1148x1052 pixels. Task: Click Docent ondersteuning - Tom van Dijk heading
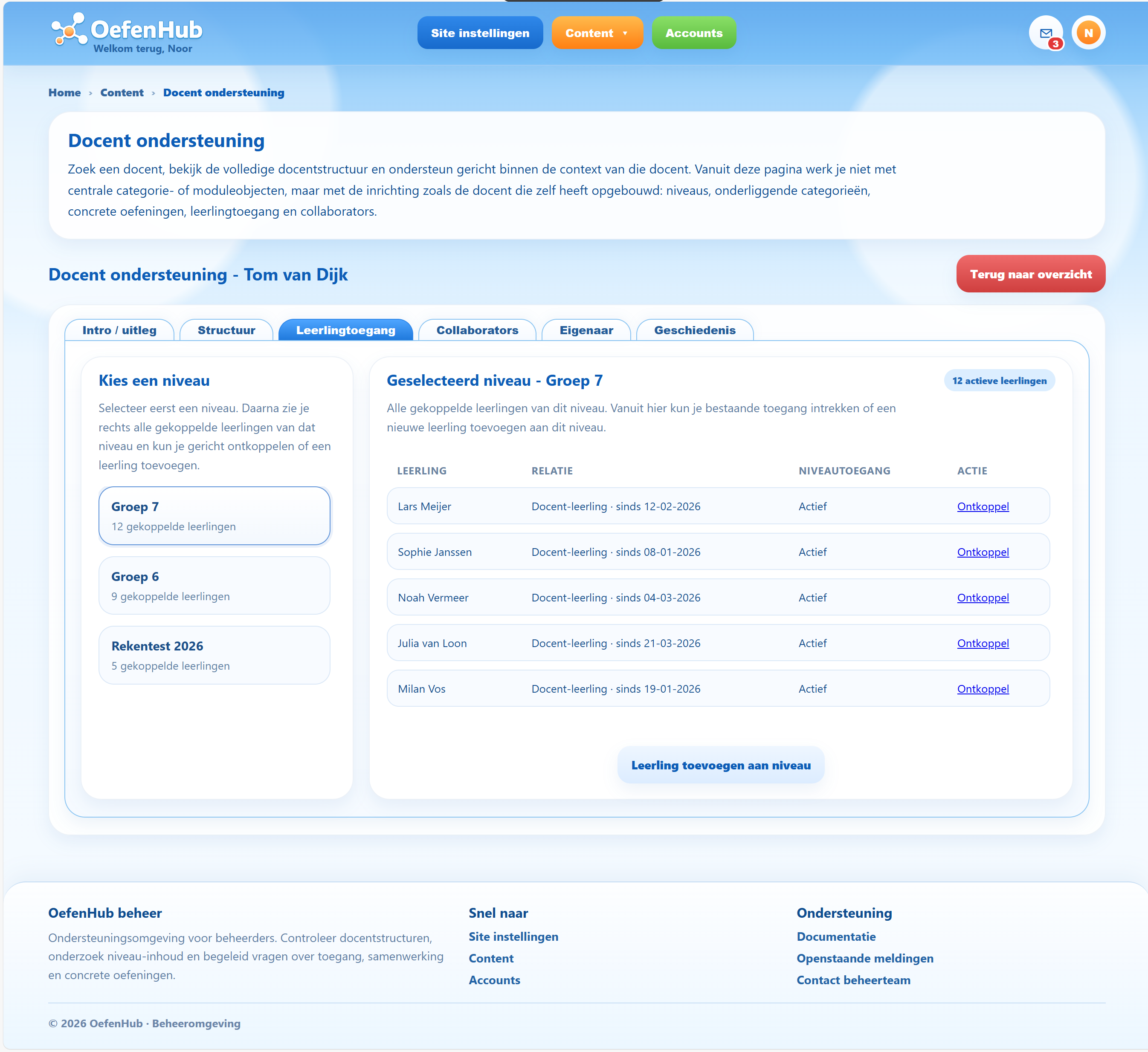pyautogui.click(x=197, y=275)
